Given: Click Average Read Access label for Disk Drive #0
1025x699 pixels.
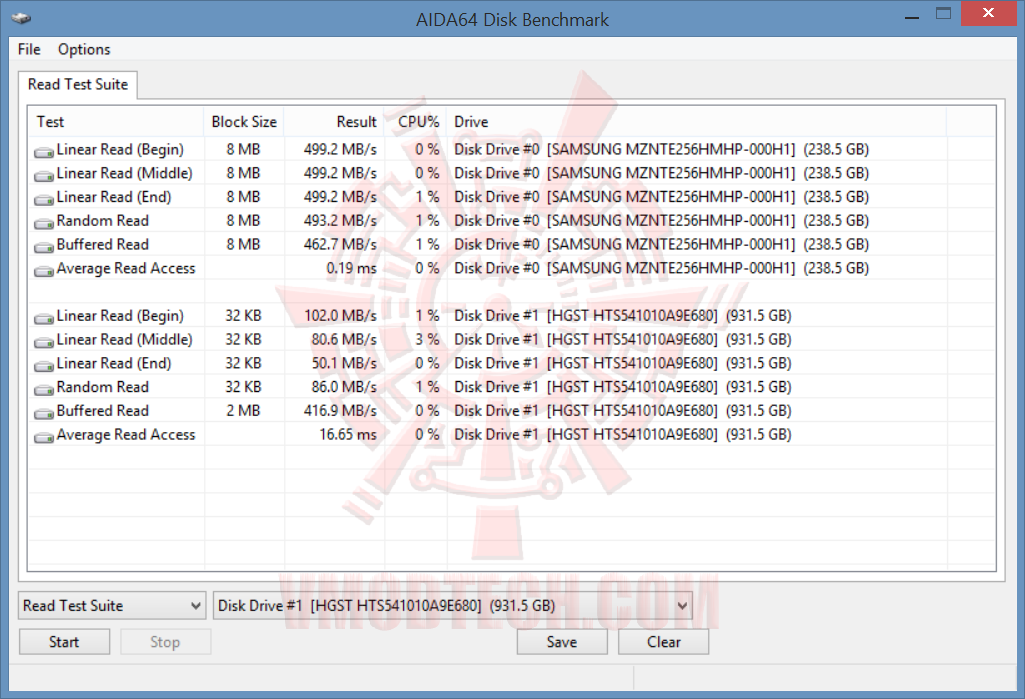Looking at the screenshot, I should point(126,269).
